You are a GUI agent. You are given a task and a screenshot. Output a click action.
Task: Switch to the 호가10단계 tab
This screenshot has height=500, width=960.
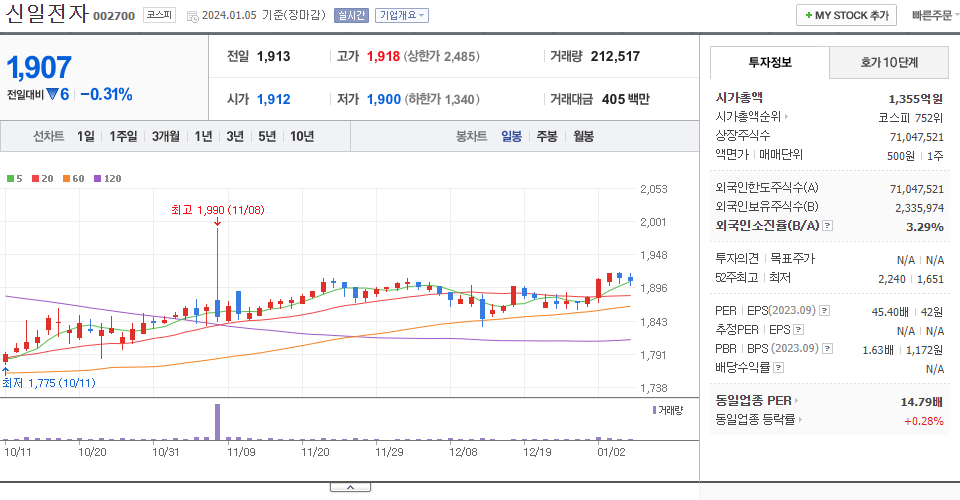(889, 62)
